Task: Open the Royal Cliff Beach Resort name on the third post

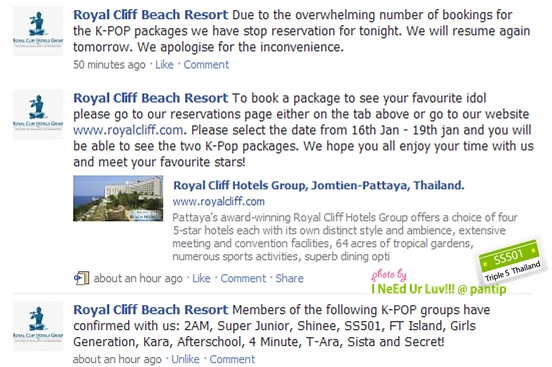Action: 151,310
